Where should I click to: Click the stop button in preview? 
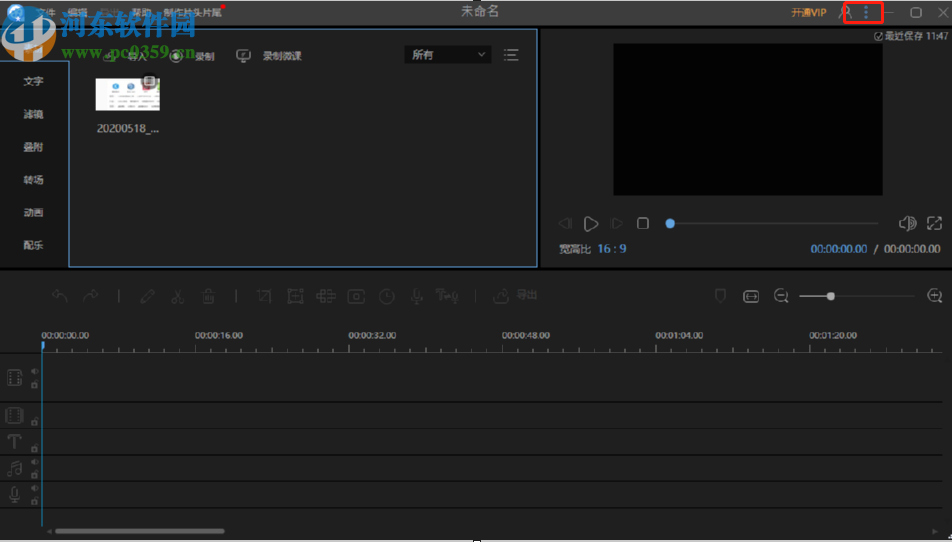click(643, 223)
